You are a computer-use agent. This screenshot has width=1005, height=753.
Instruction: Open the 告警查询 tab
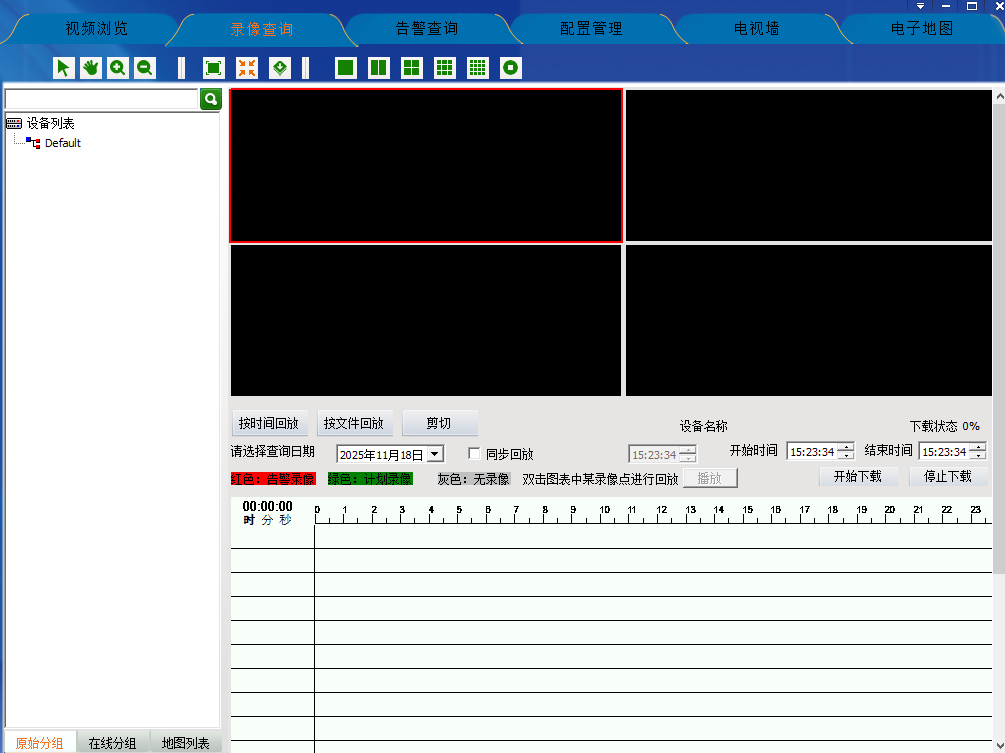click(427, 28)
